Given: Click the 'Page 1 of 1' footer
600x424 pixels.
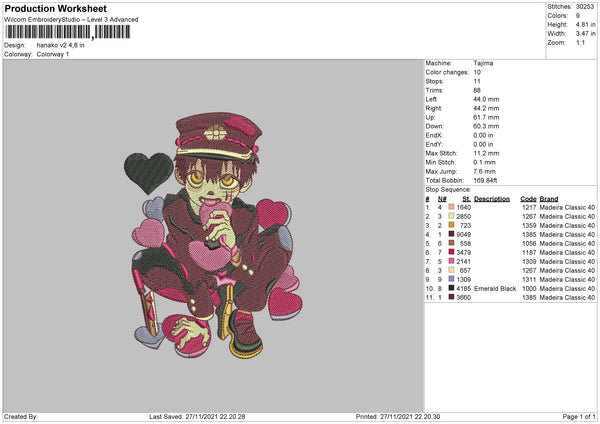Looking at the screenshot, I should (x=579, y=416).
